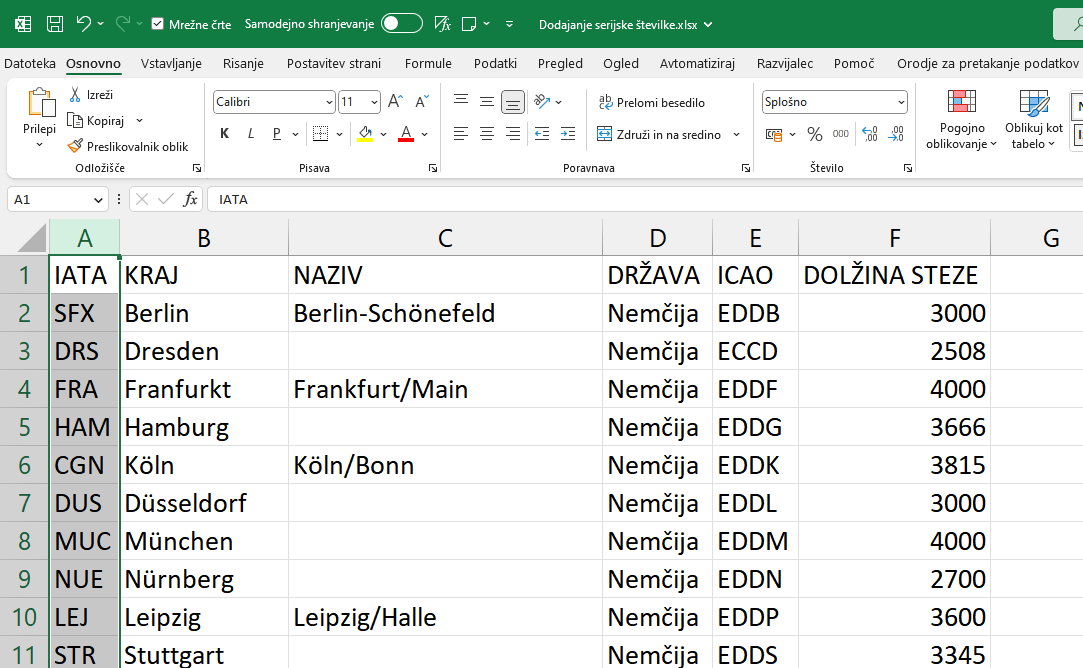Viewport: 1083px width, 668px height.
Task: Open Oblikuj kot tabelo button
Action: (x=1034, y=120)
